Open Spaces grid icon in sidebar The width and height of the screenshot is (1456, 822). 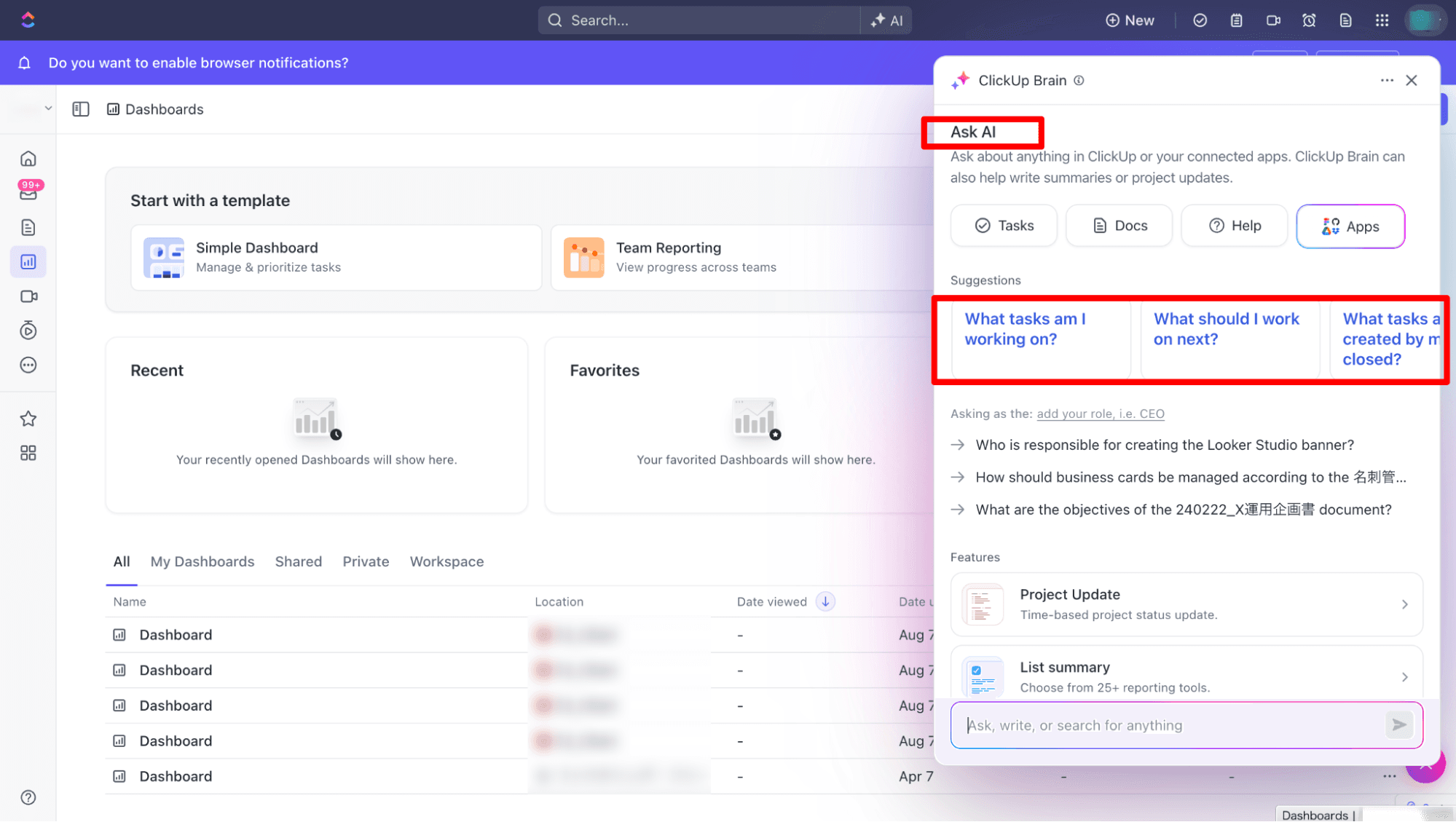click(x=28, y=453)
